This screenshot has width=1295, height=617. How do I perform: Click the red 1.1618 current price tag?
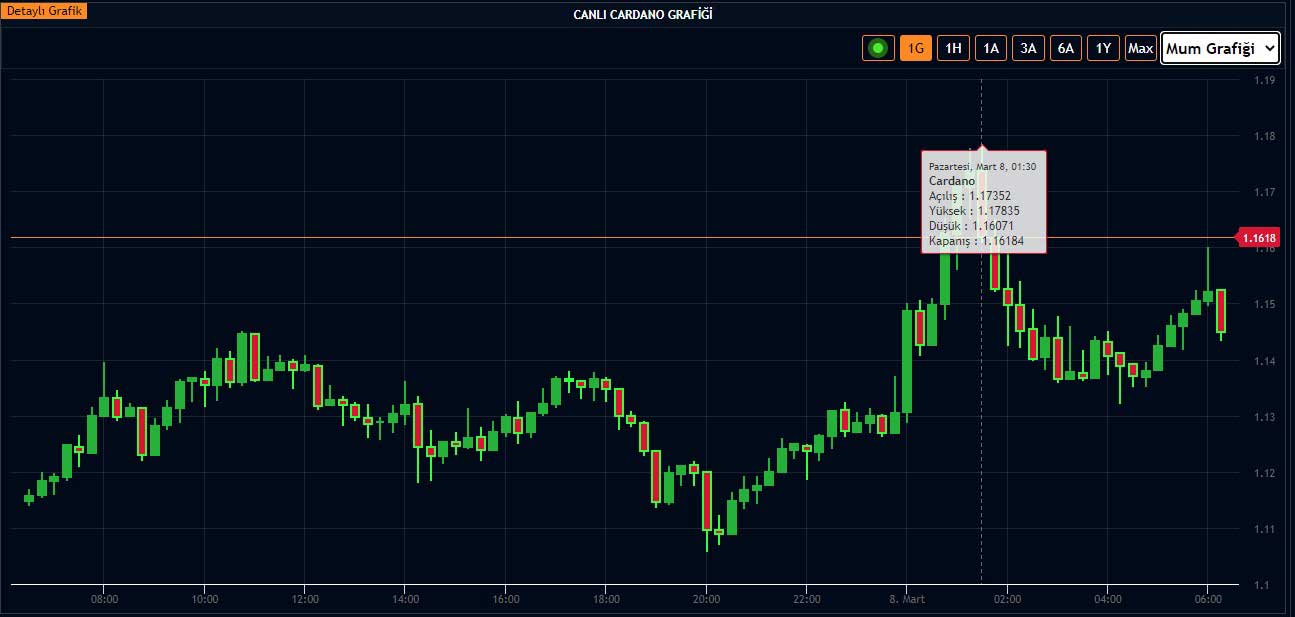click(1258, 237)
